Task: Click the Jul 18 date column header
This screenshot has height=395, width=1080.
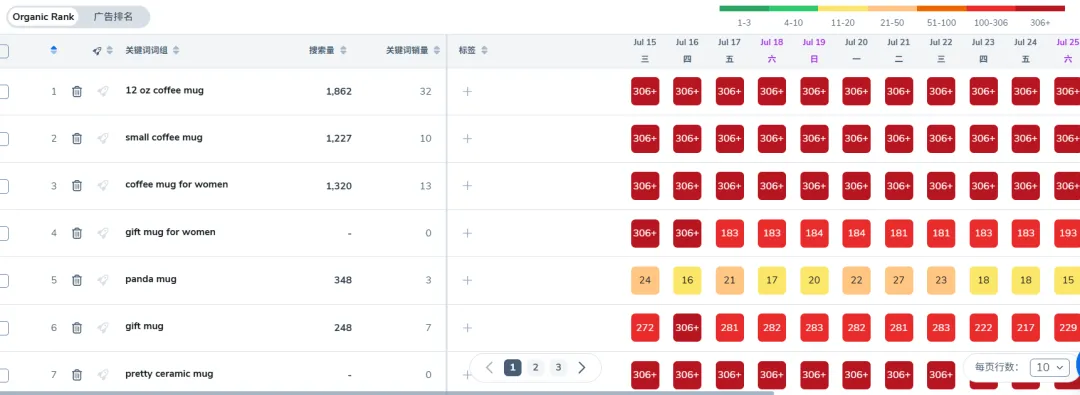Action: coord(771,42)
